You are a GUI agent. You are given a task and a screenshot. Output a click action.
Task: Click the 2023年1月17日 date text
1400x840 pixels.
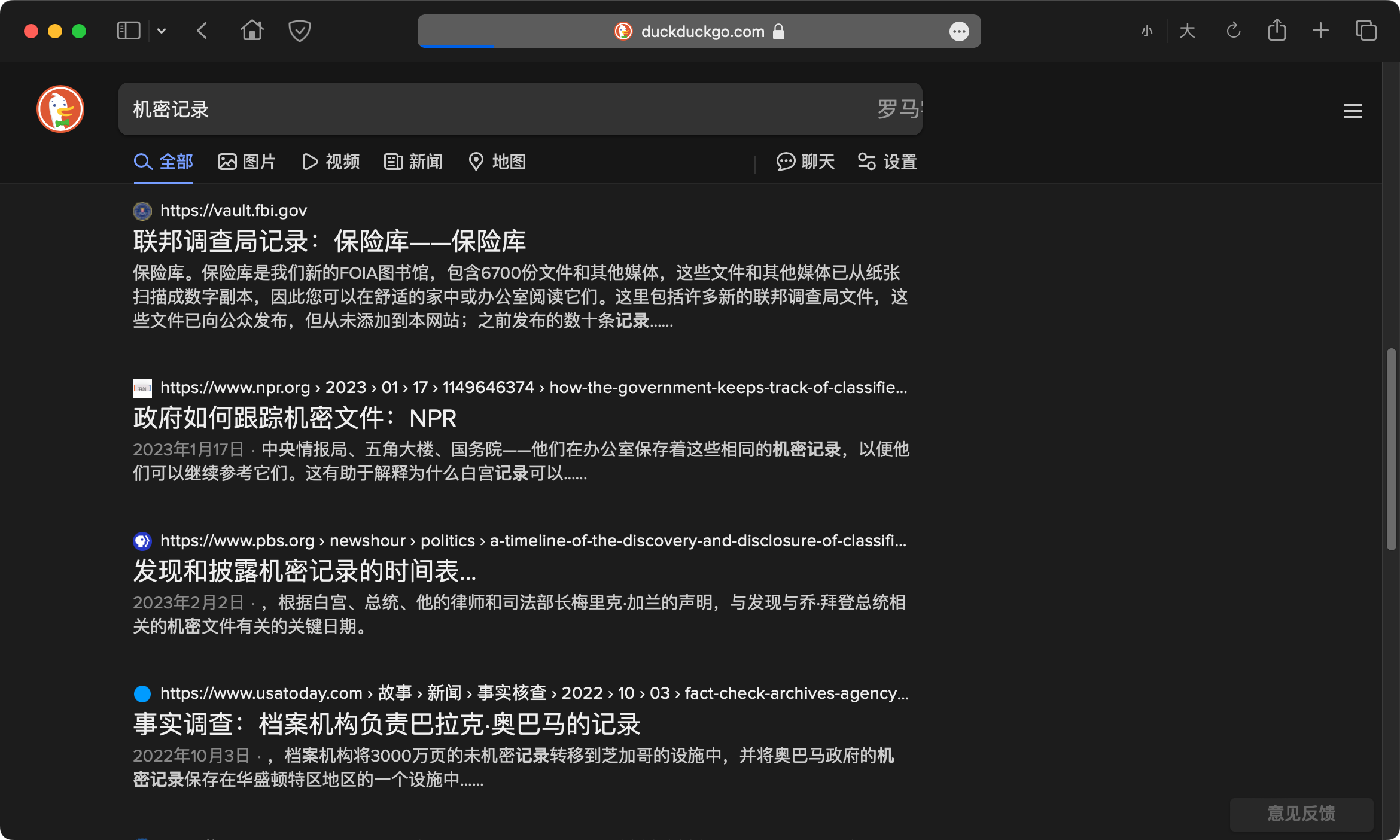coord(188,450)
